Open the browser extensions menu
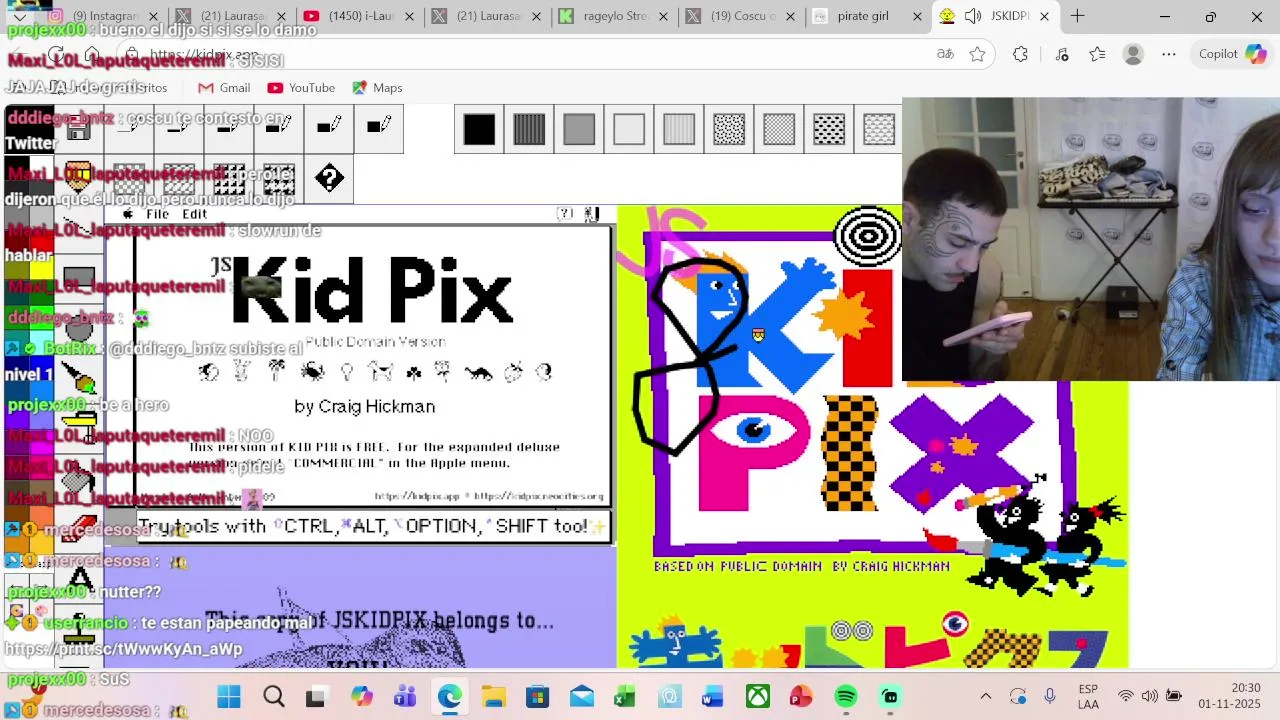The image size is (1280, 720). point(1020,54)
